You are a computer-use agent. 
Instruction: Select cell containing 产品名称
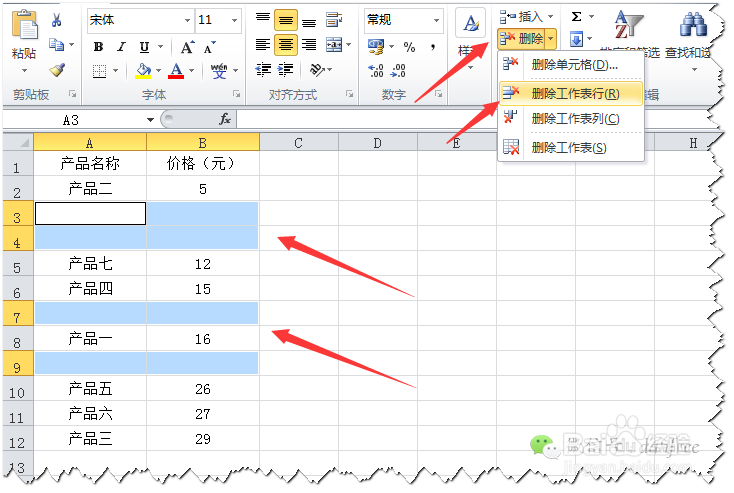90,163
